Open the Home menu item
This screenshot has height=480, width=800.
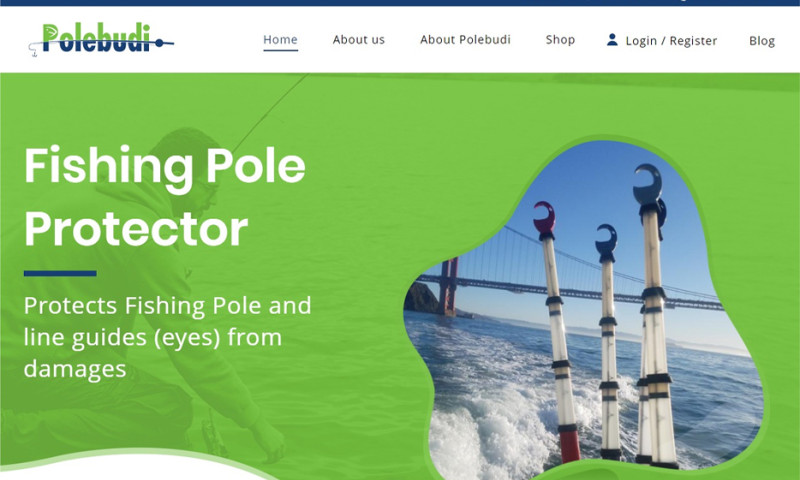tap(280, 40)
